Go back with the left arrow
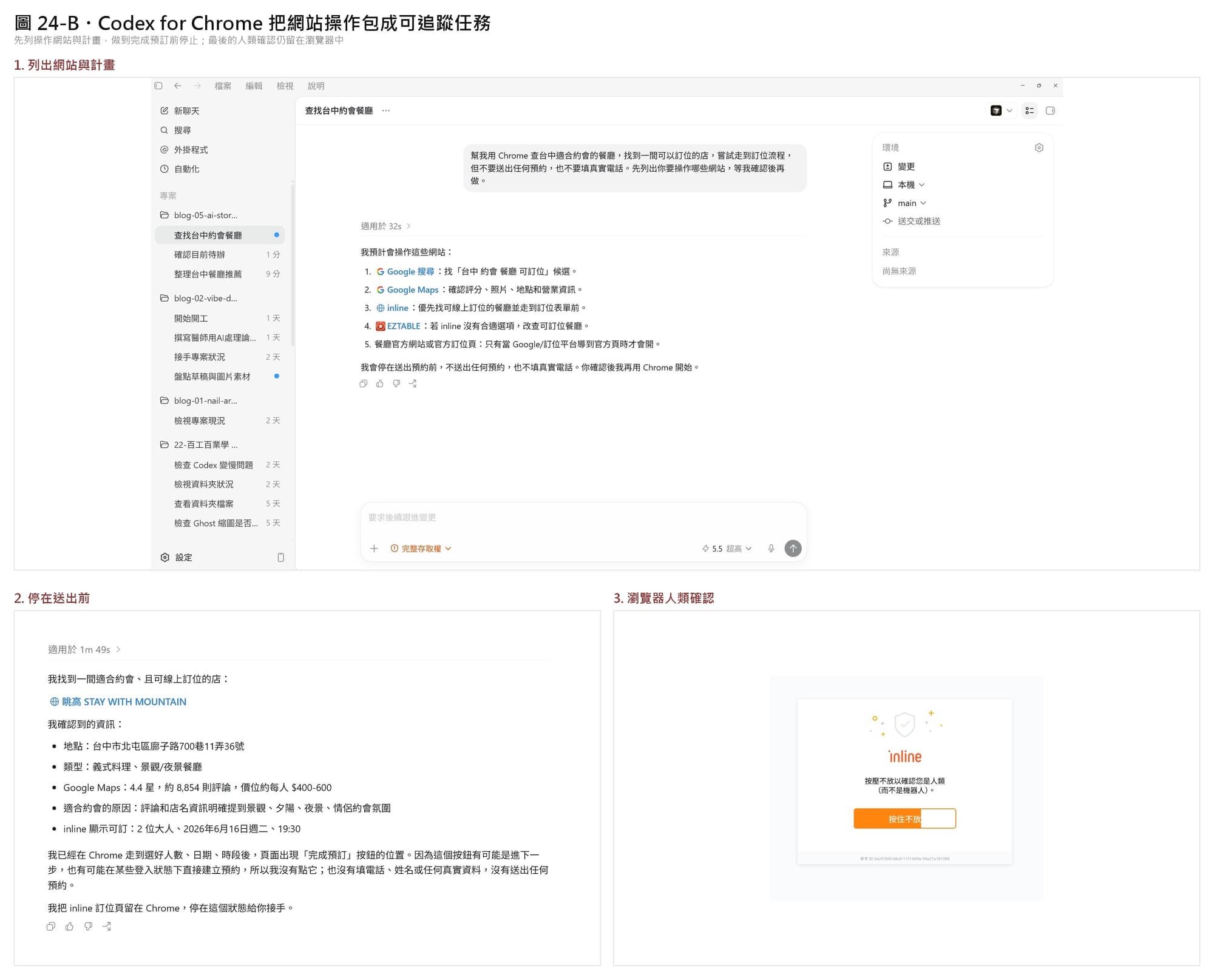The image size is (1214, 980). point(178,86)
